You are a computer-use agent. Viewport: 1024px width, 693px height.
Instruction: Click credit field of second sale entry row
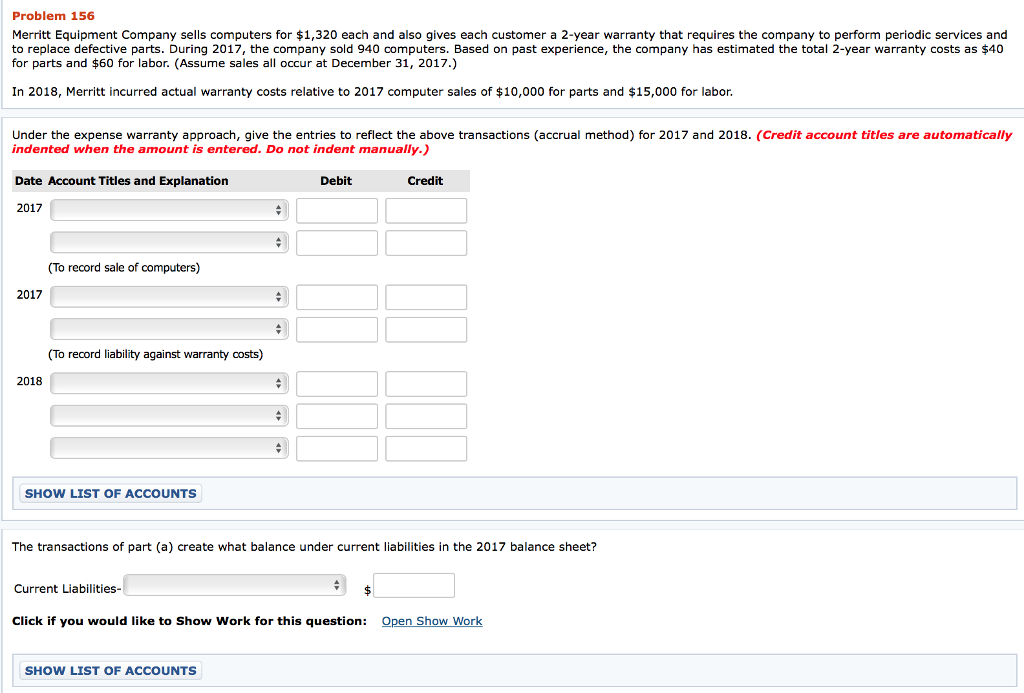(x=426, y=243)
